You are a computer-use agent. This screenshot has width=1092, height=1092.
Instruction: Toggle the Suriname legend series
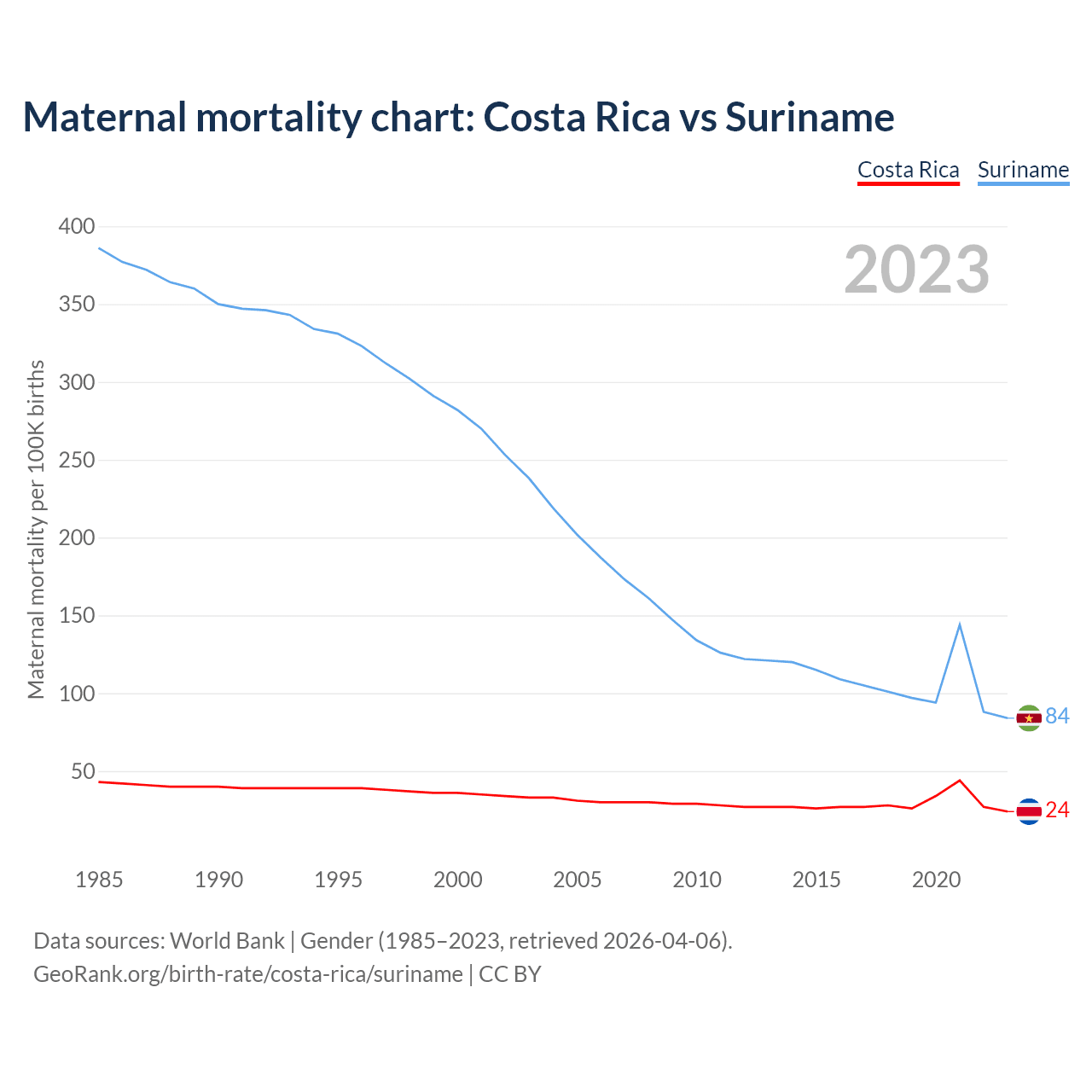(x=1023, y=170)
